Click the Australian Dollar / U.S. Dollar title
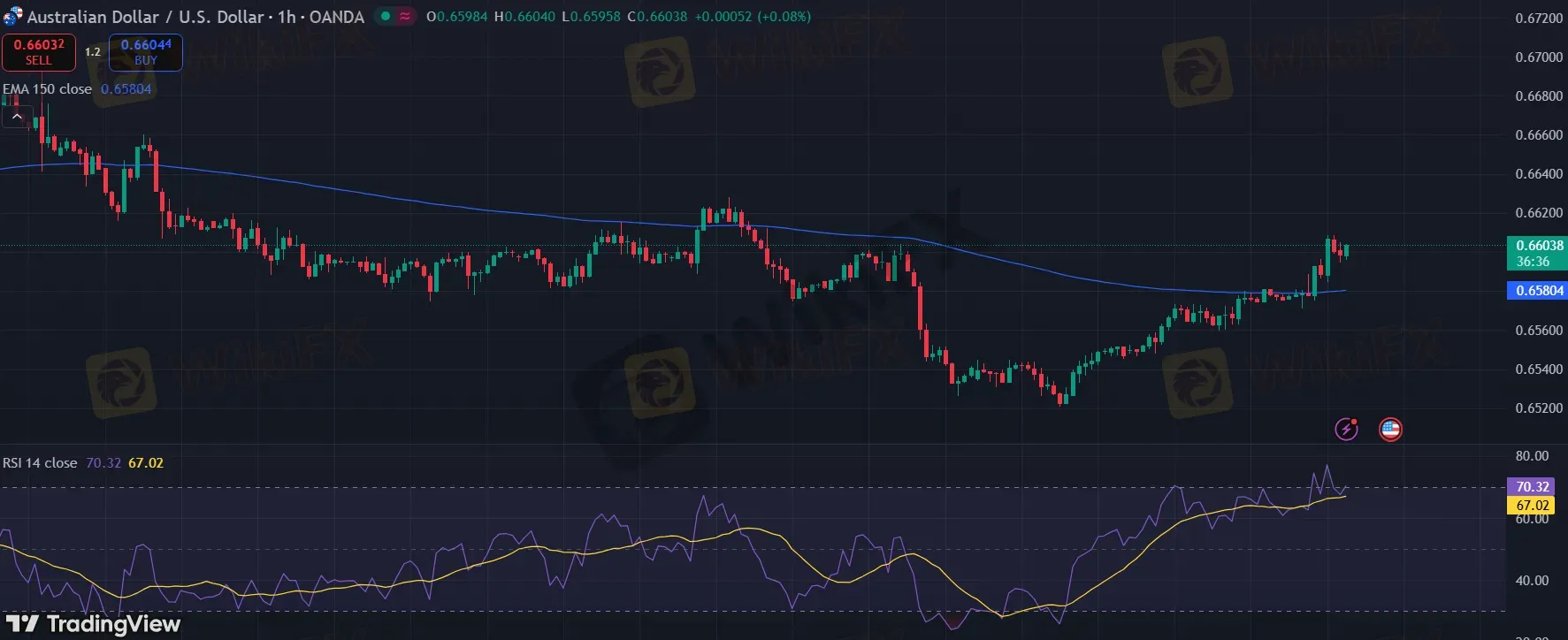Viewport: 1568px width, 640px height. click(195, 16)
